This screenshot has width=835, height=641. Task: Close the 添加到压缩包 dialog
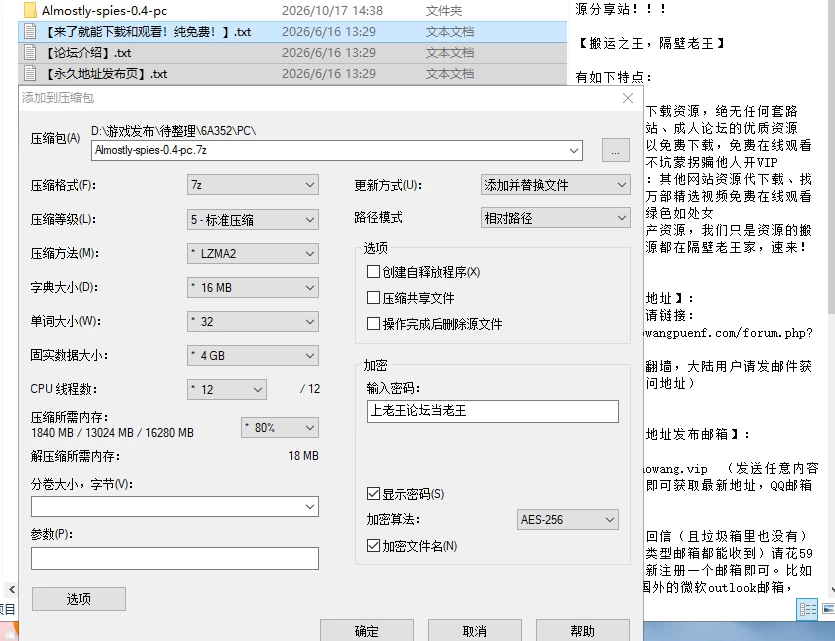pos(628,98)
